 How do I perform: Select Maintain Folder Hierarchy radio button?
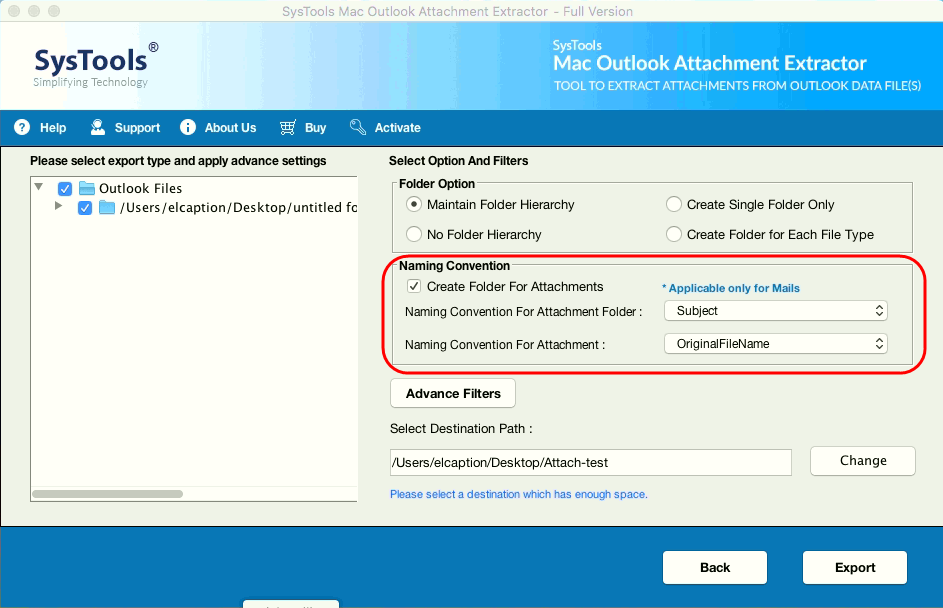point(414,204)
